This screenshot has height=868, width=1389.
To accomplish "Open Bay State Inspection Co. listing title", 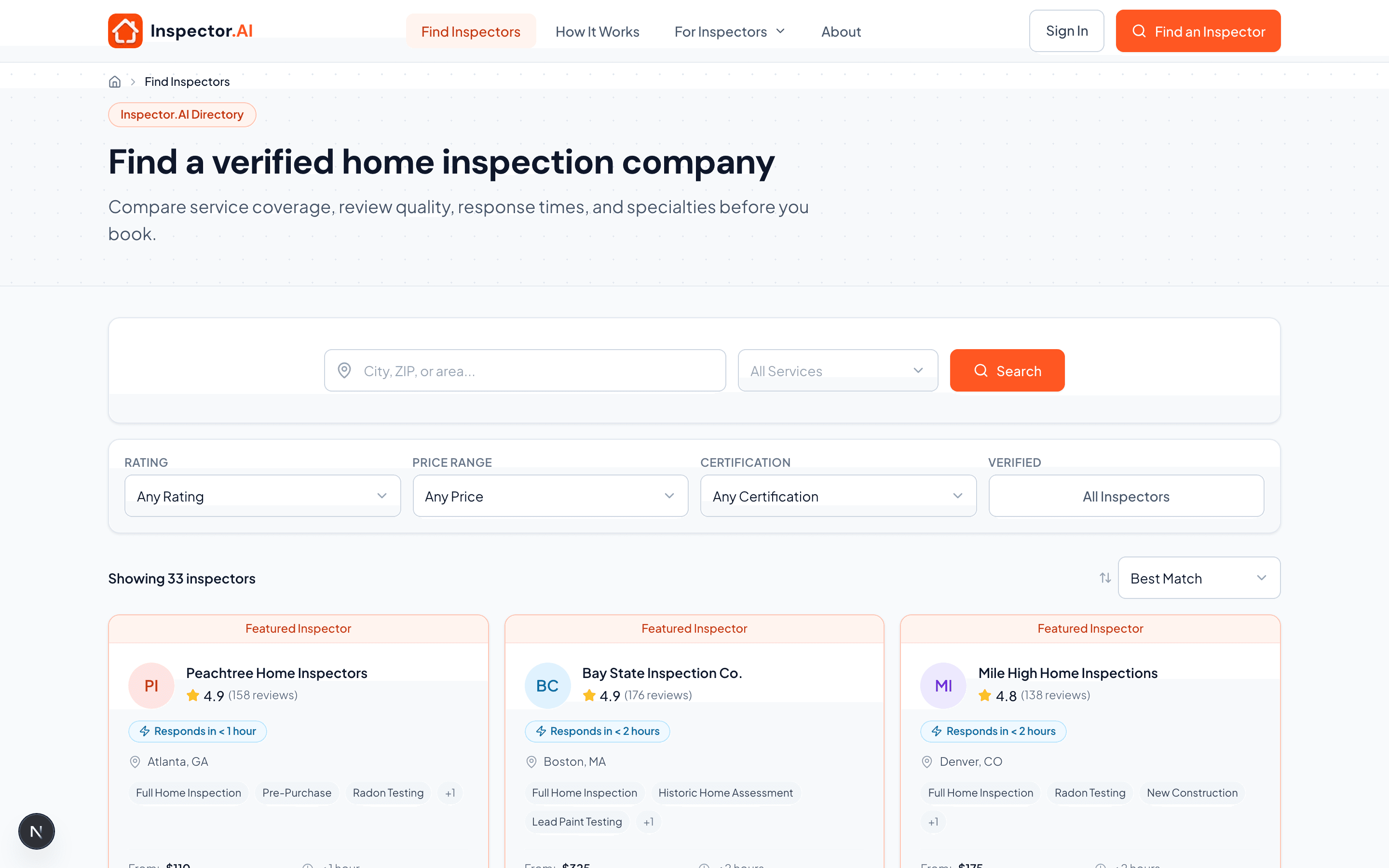I will click(x=662, y=673).
